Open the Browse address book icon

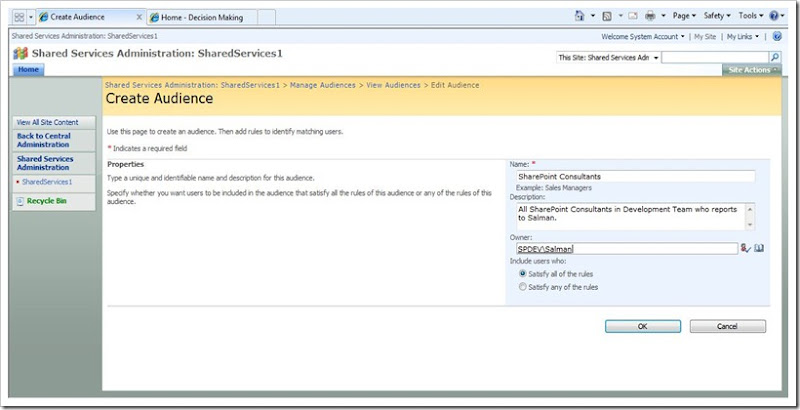click(x=759, y=249)
